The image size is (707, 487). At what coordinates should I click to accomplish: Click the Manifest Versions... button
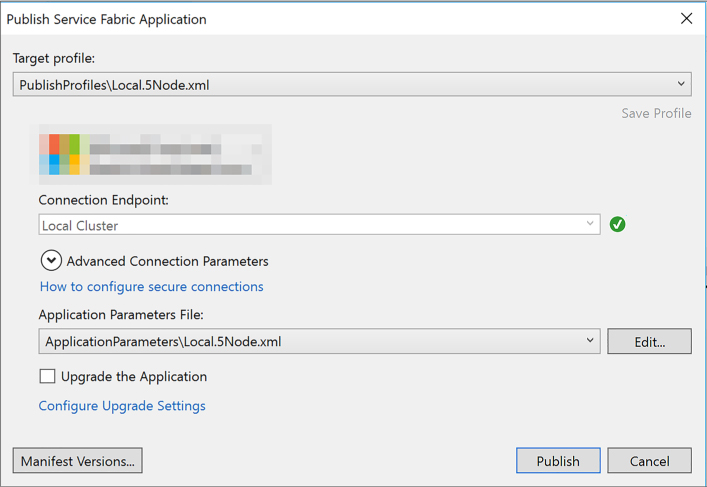click(x=78, y=460)
